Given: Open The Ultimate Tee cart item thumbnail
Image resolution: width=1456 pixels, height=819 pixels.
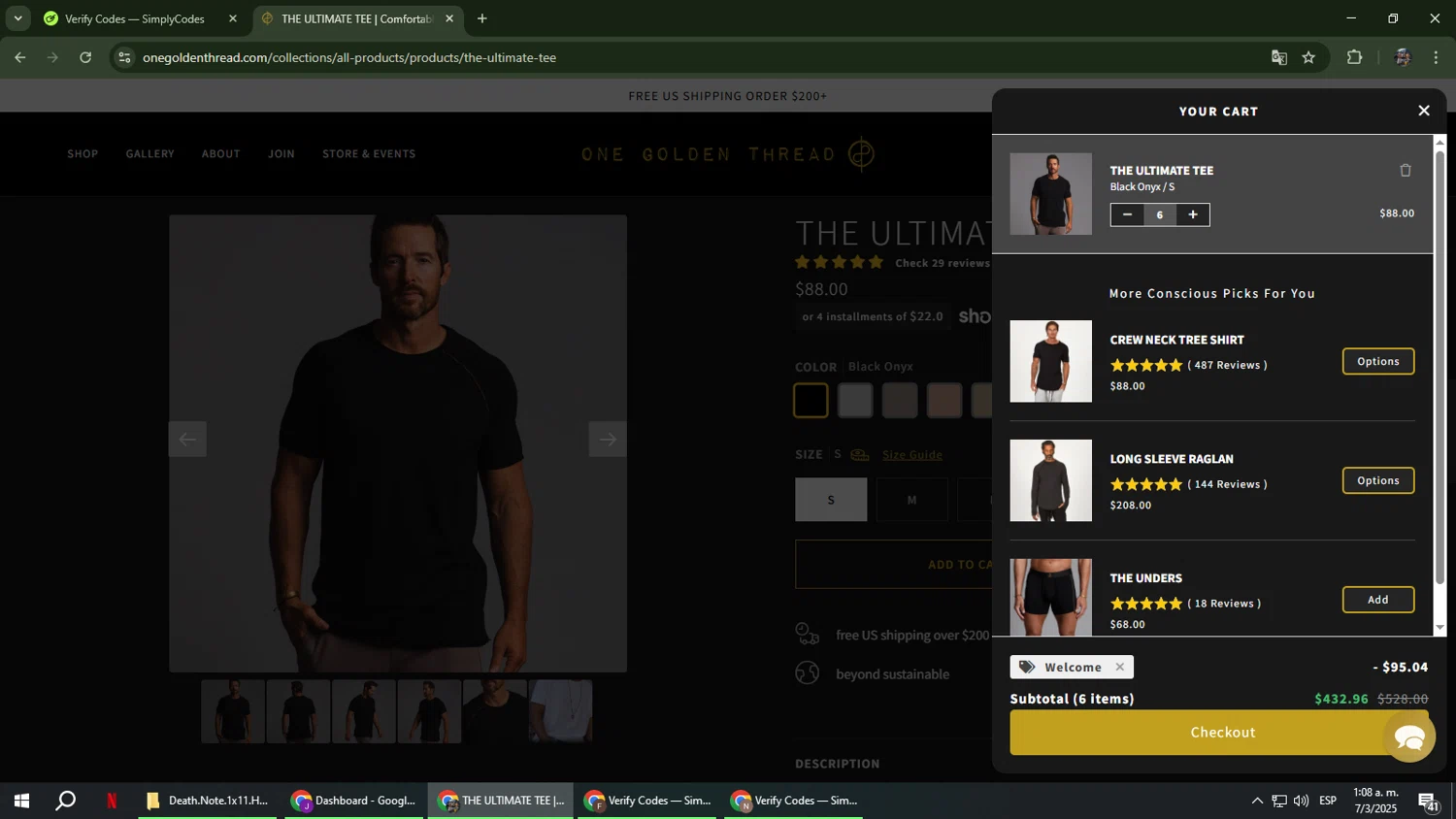Looking at the screenshot, I should [1050, 194].
